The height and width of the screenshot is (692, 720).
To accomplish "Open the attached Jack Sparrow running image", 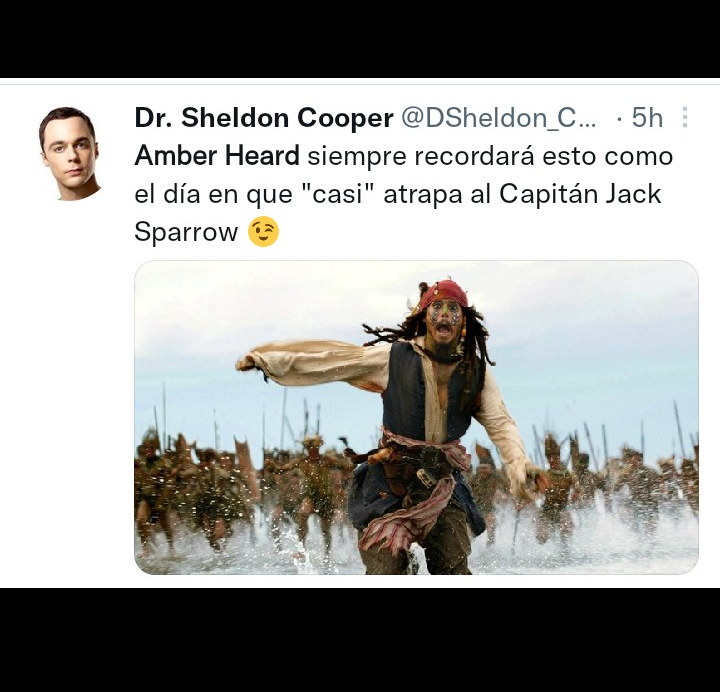I will (x=416, y=417).
